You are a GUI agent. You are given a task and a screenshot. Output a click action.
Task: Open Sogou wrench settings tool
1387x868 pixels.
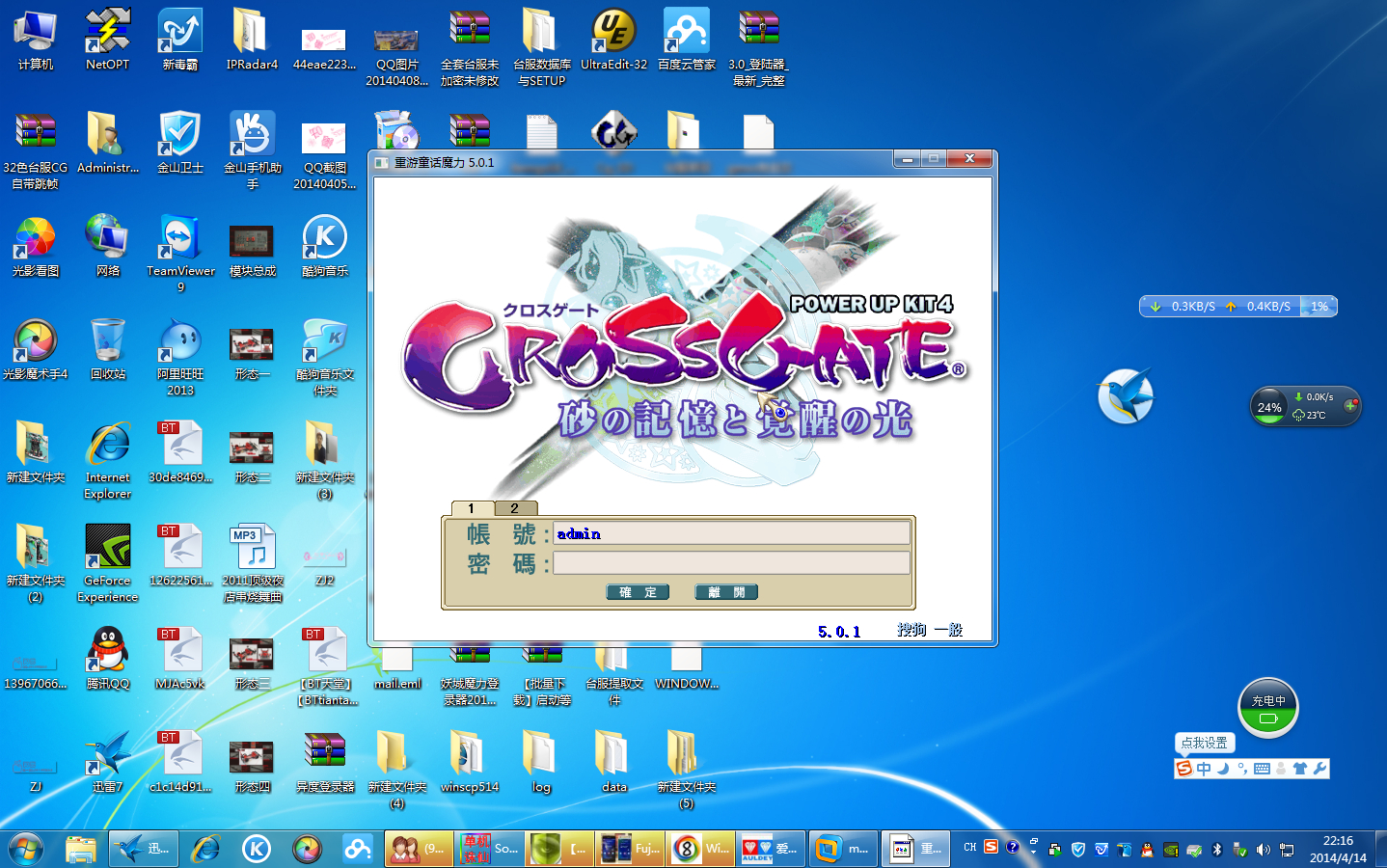click(1319, 769)
